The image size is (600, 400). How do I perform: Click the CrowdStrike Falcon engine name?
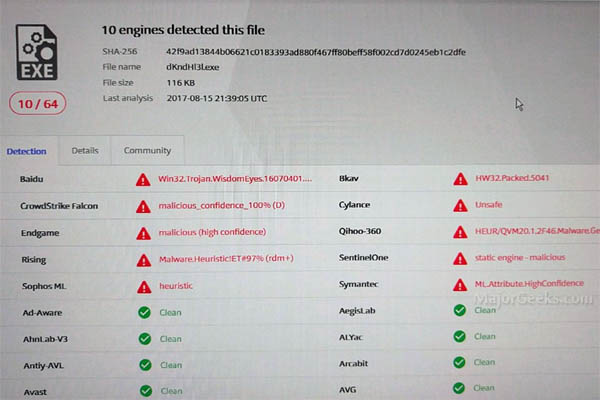point(59,206)
